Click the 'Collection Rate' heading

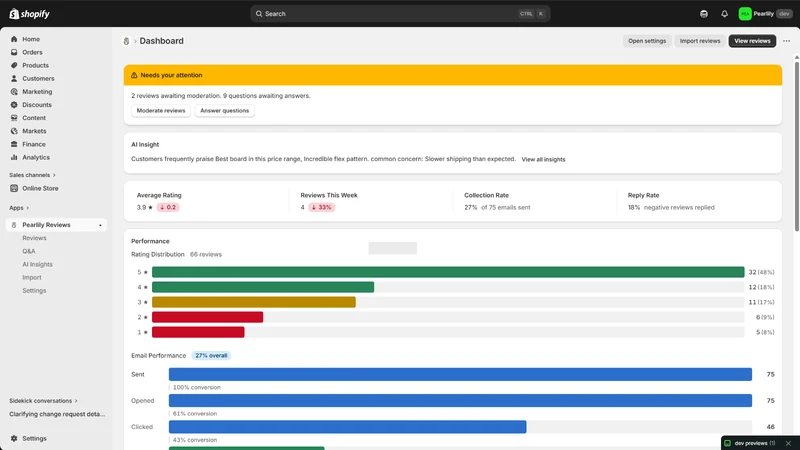(486, 195)
